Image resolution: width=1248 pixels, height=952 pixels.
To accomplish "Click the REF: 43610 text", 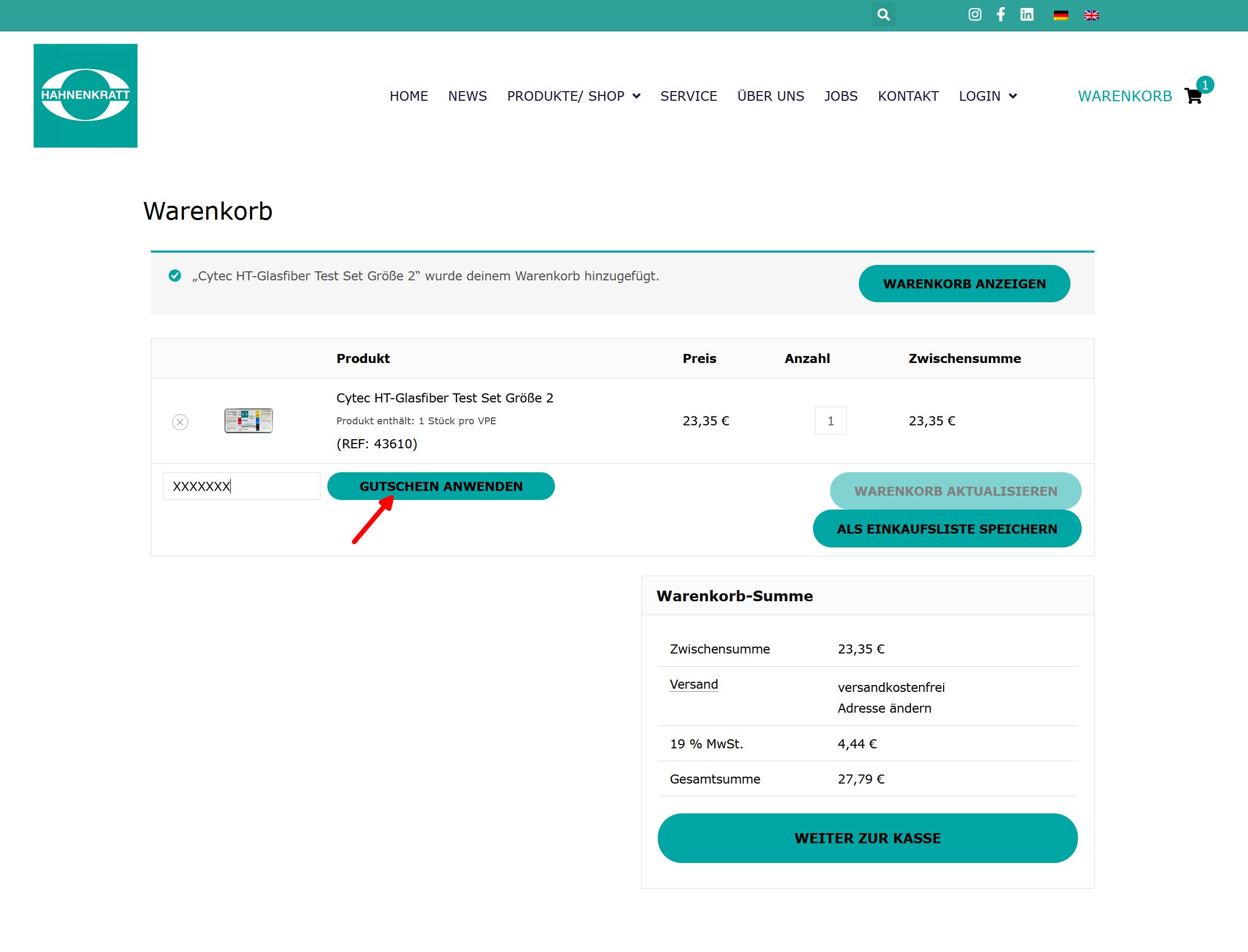I will coord(377,444).
